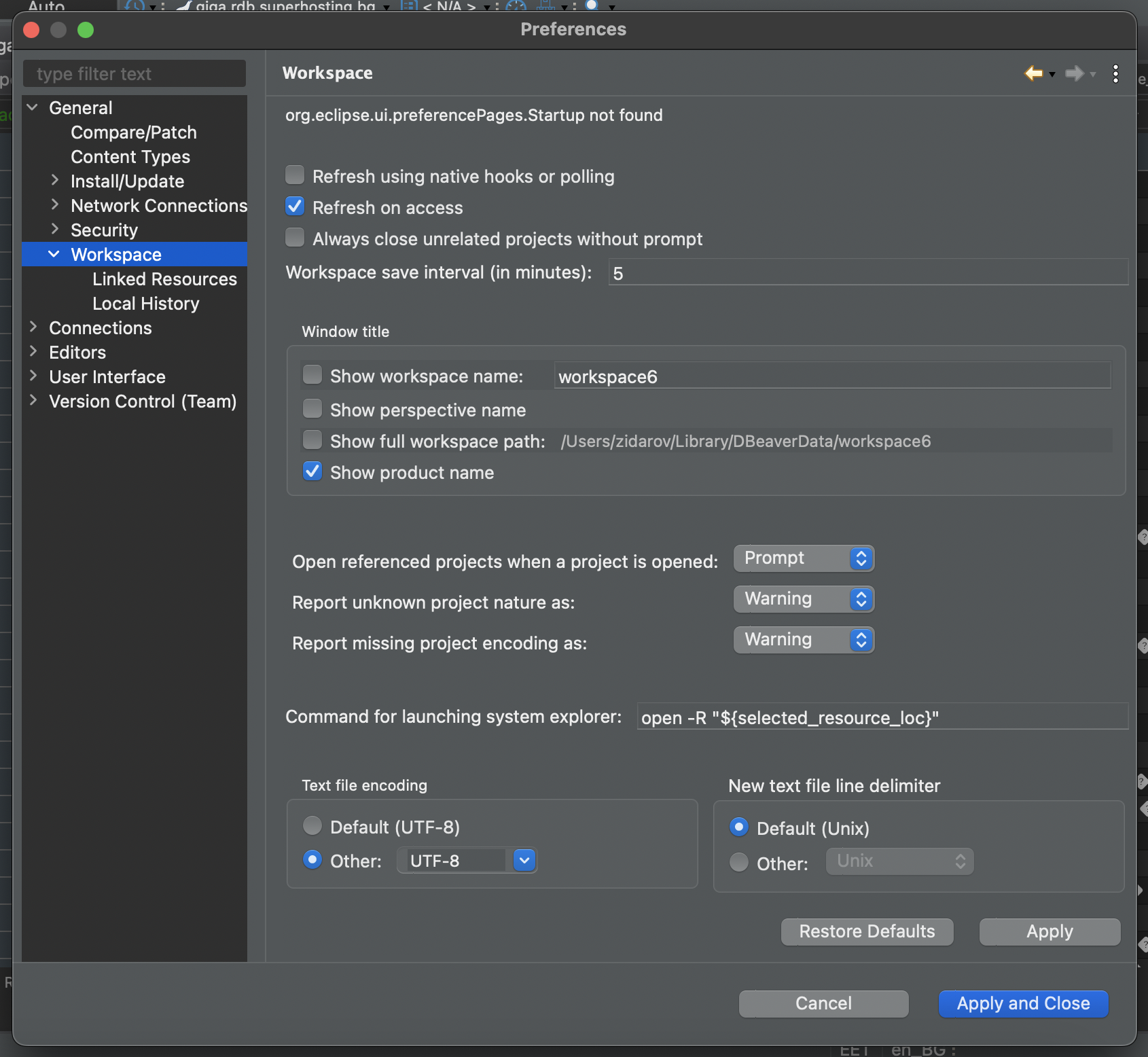Click the full workspace path field

point(835,441)
